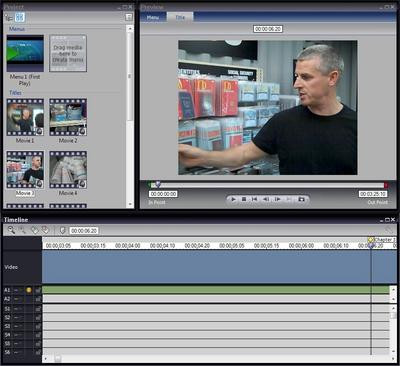The width and height of the screenshot is (400, 366).
Task: Click the preview scrubber playhead handle
Action: click(x=158, y=184)
